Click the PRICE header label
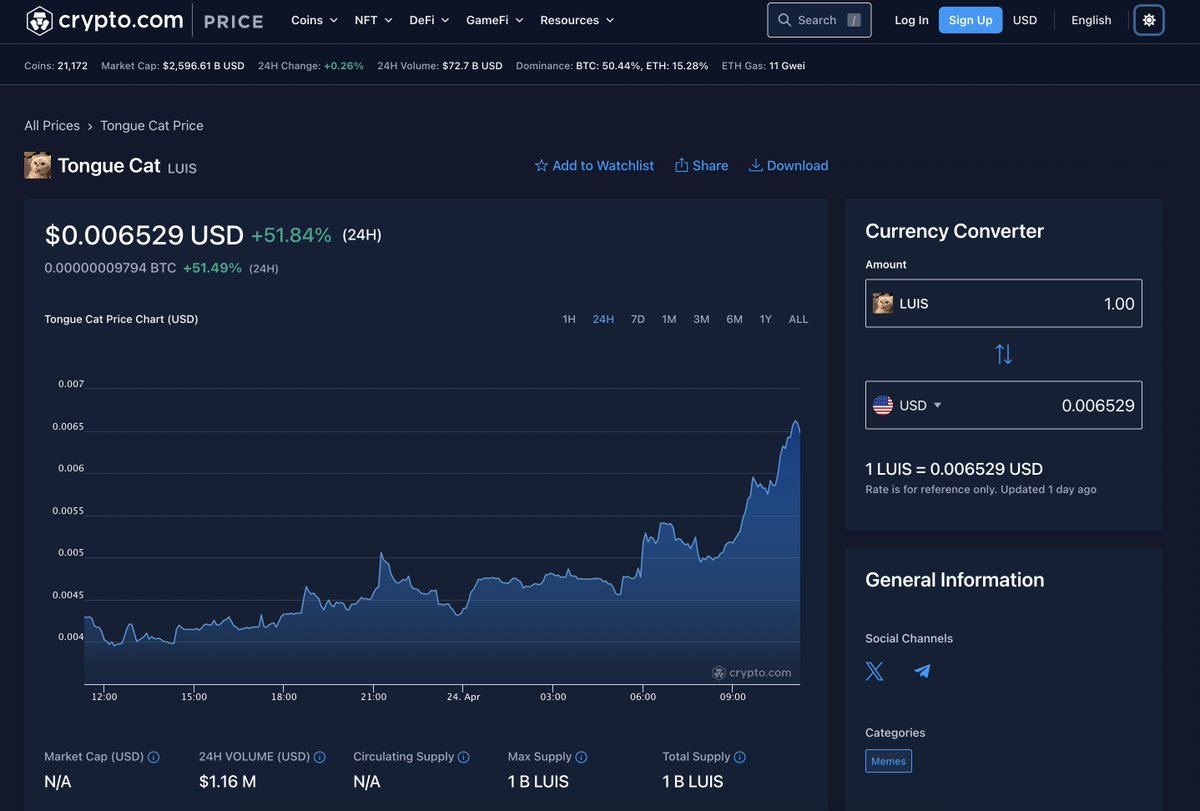The image size is (1200, 811). 233,21
